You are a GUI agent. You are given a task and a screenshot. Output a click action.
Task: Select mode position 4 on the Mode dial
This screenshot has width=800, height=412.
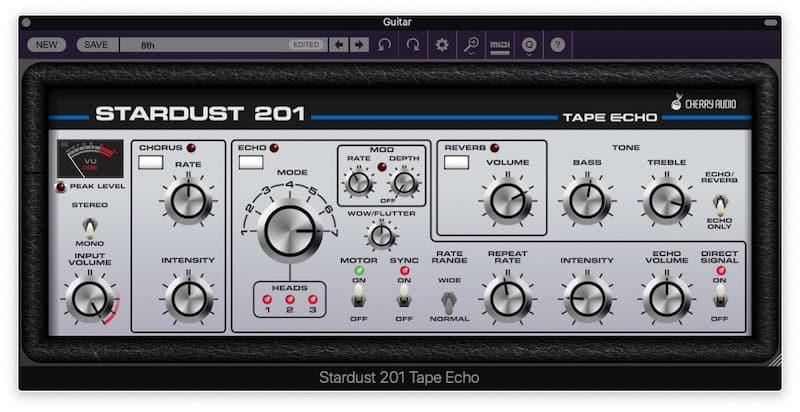pyautogui.click(x=290, y=185)
